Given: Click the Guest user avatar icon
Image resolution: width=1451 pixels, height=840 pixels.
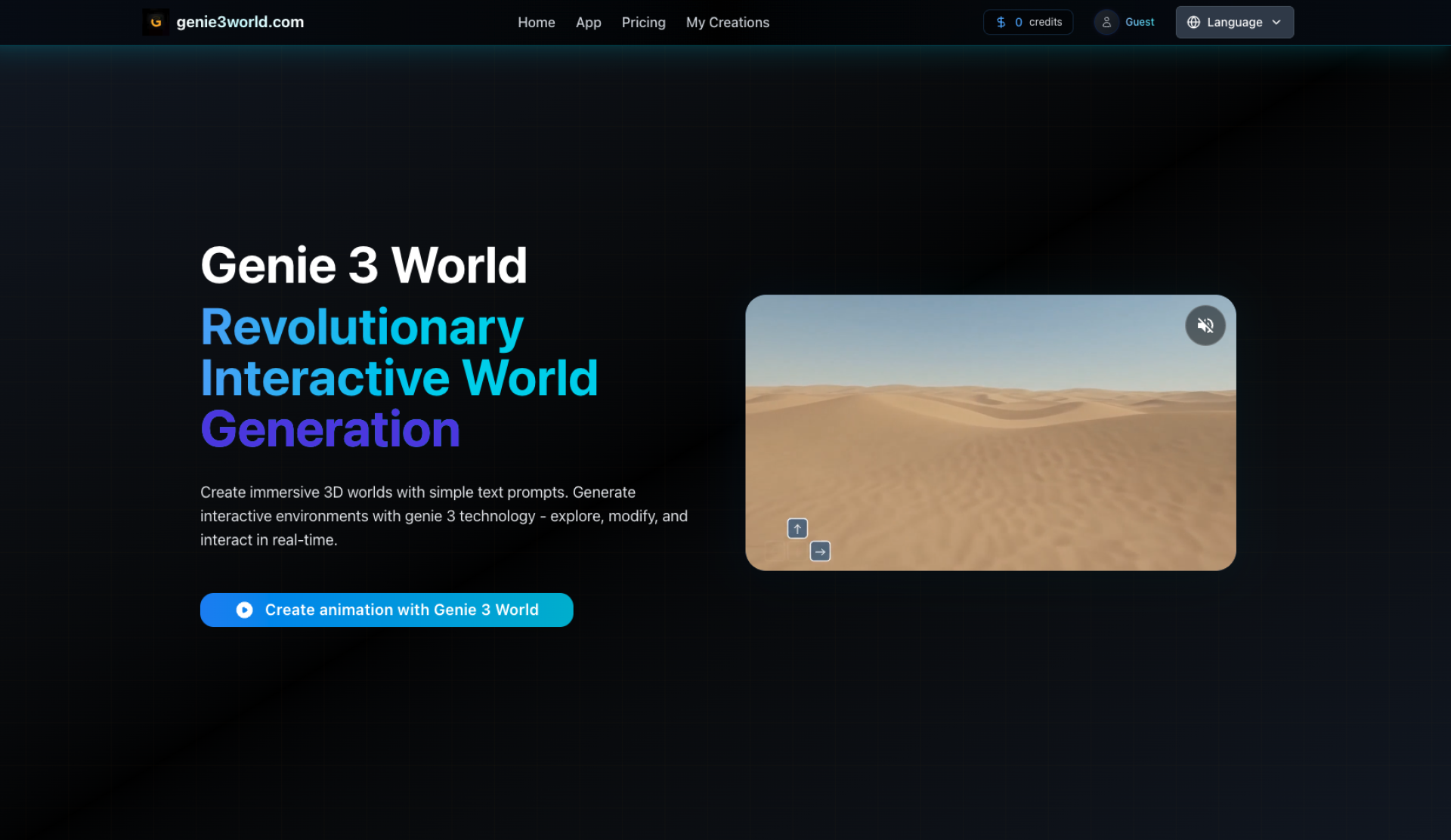Looking at the screenshot, I should tap(1106, 23).
